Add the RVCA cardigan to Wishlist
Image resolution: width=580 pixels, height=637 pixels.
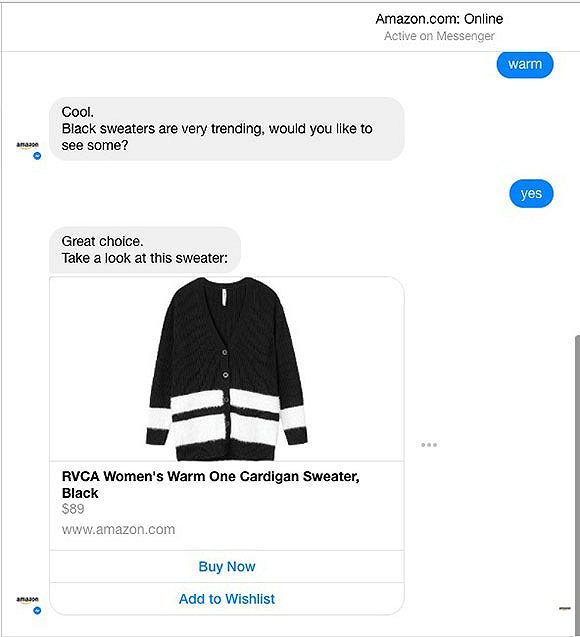coord(227,599)
